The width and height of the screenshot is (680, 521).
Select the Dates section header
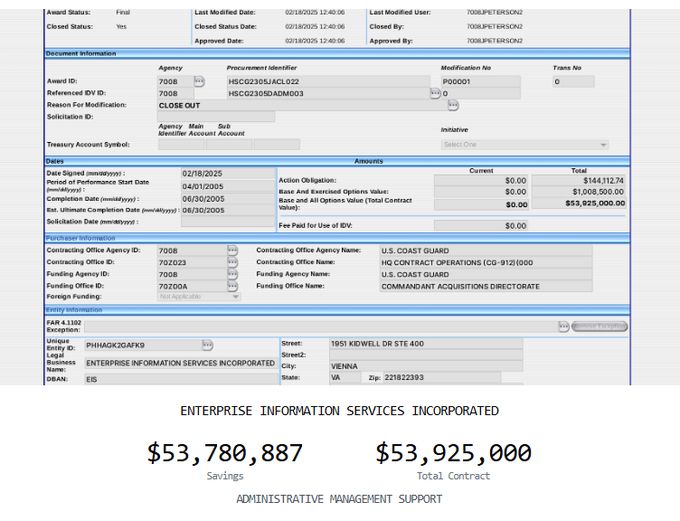[55, 161]
